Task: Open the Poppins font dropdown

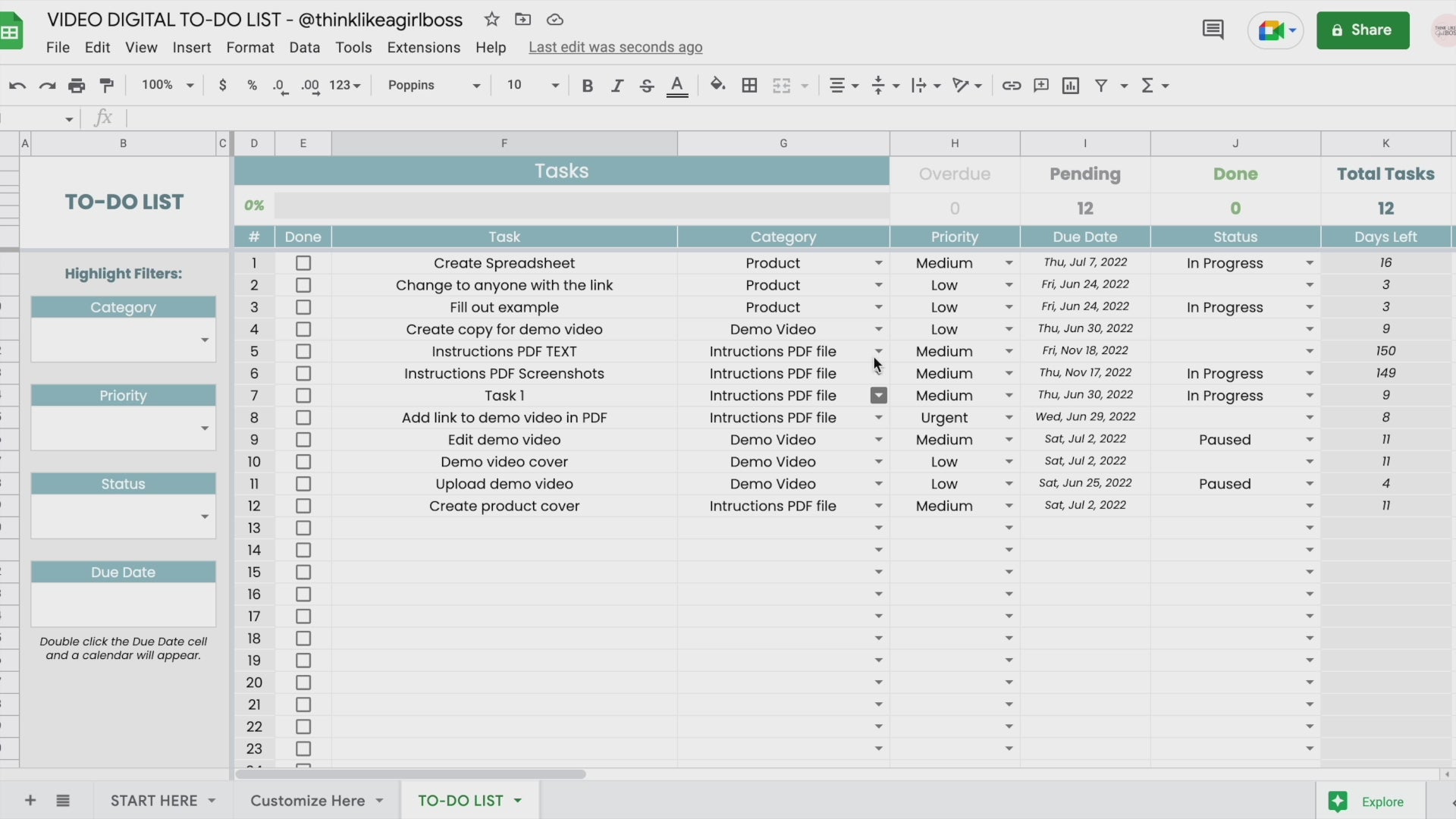Action: (x=434, y=86)
